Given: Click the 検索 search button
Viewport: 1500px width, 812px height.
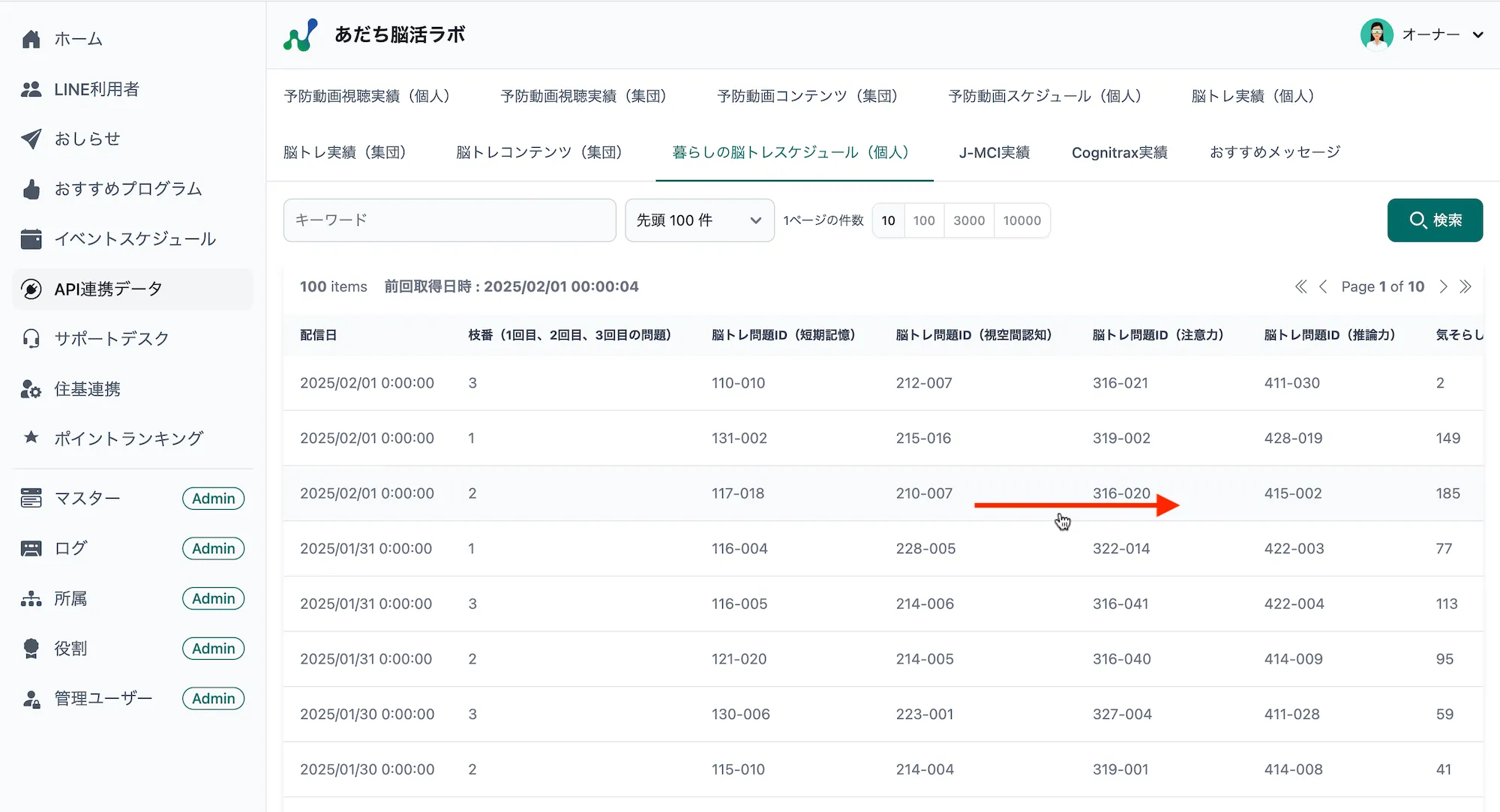Looking at the screenshot, I should coord(1434,220).
